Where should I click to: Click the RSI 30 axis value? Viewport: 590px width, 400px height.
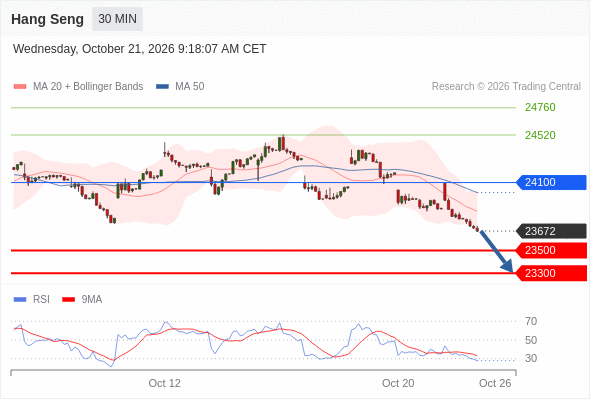click(x=531, y=358)
